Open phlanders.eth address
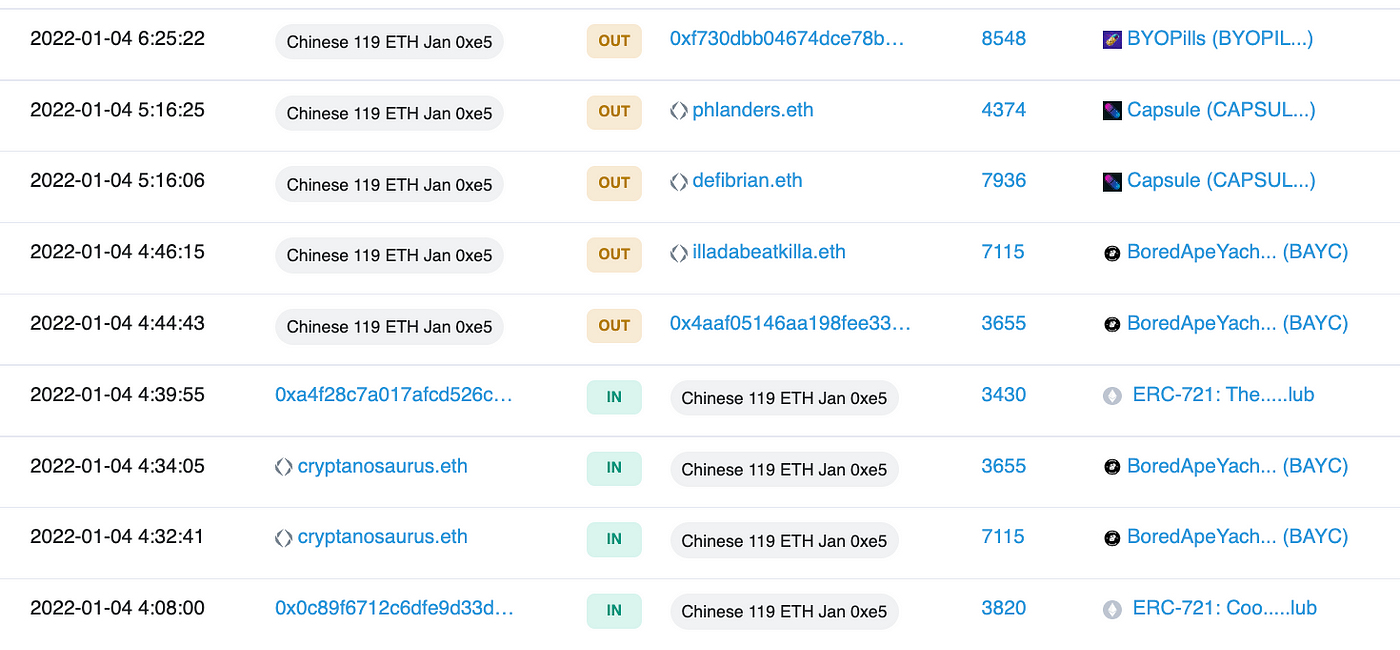1400x650 pixels. [753, 110]
